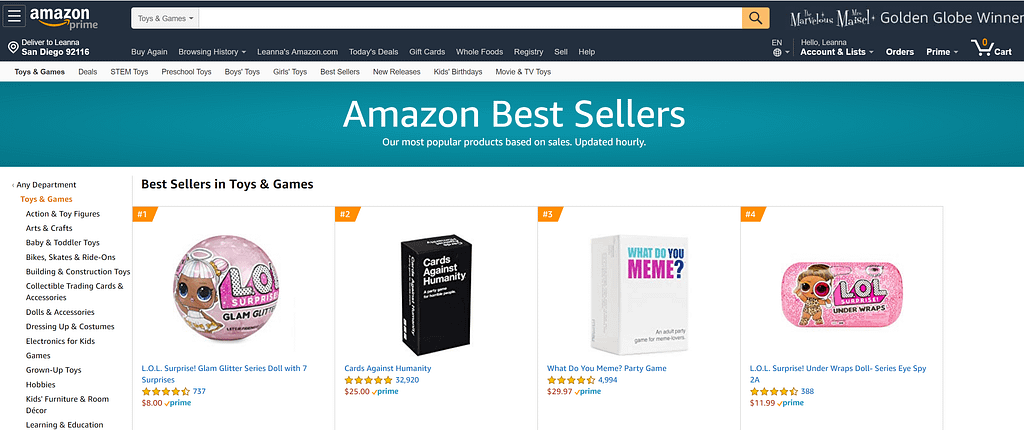Open star ratings for Cards Against Humanity
Viewport: 1024px width, 430px height.
point(367,380)
